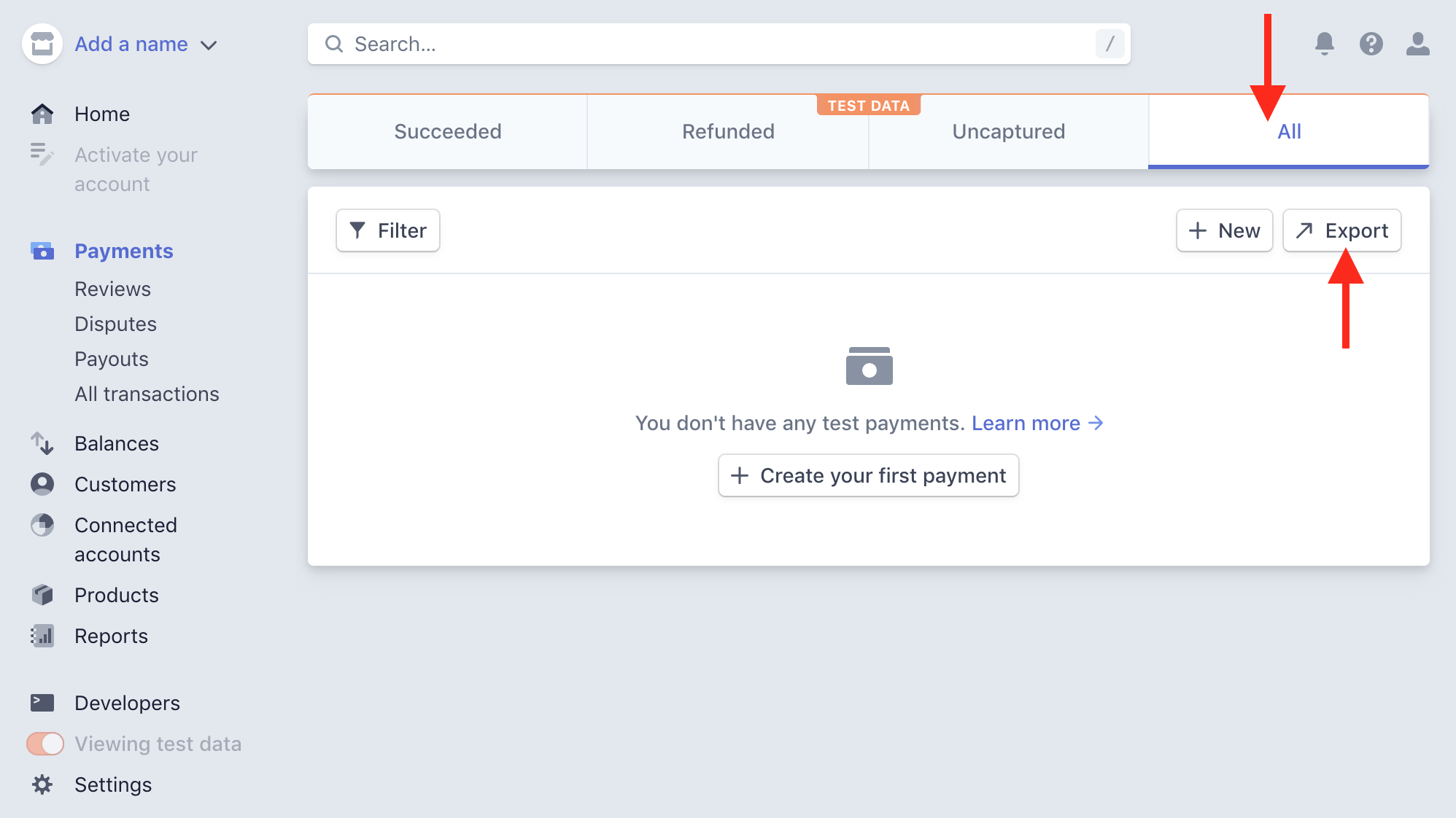Open Settings via the gear icon
Screen dimensions: 1456x818
[x=42, y=784]
